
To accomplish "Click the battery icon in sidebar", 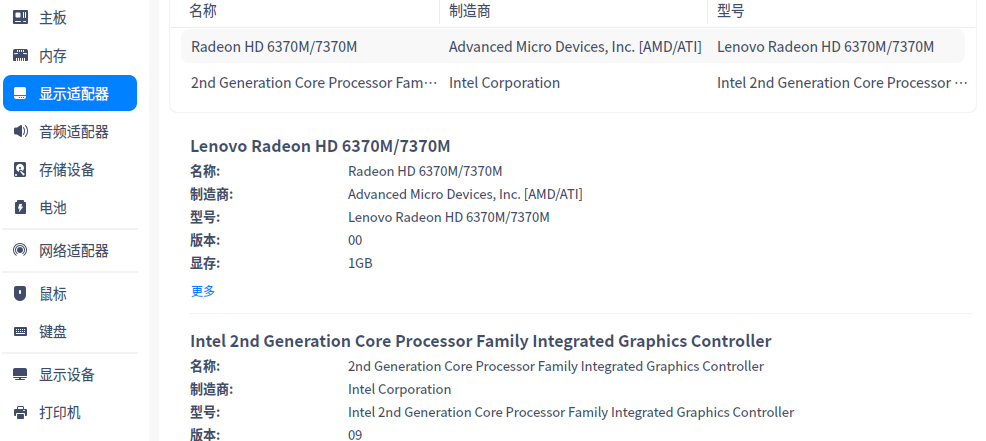I will [20, 208].
